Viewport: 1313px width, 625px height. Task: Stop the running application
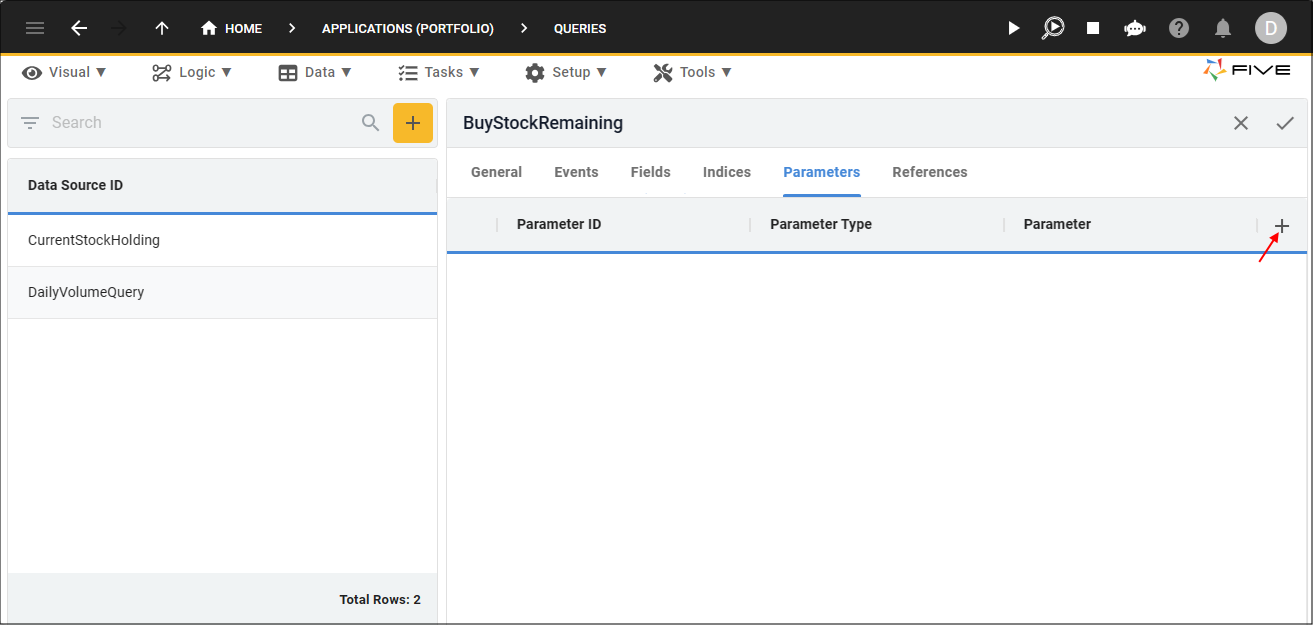point(1093,28)
